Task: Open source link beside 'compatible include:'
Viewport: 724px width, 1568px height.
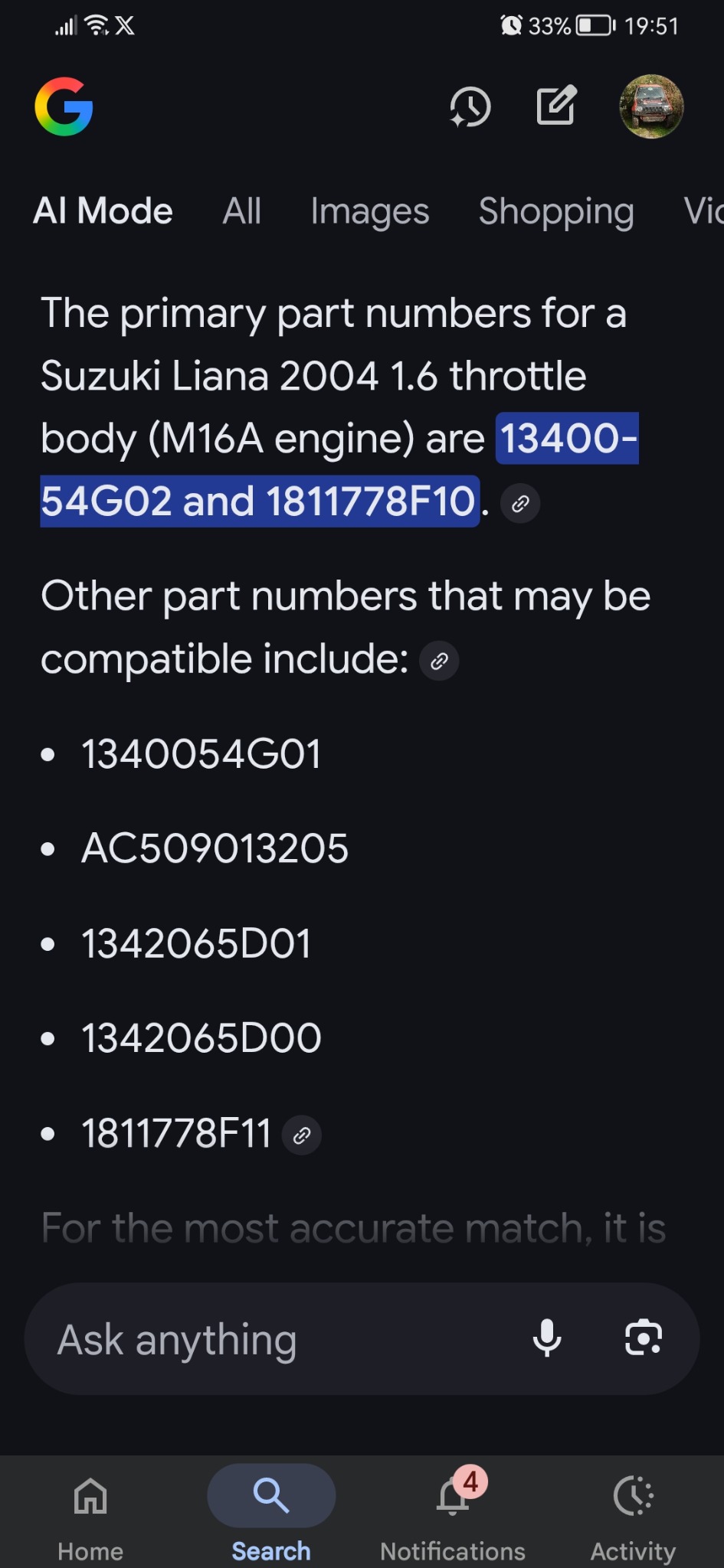Action: pos(439,661)
